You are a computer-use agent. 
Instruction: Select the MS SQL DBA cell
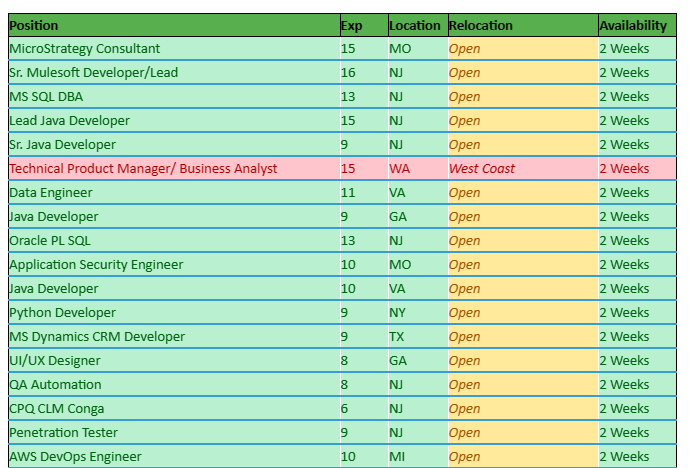[x=174, y=96]
